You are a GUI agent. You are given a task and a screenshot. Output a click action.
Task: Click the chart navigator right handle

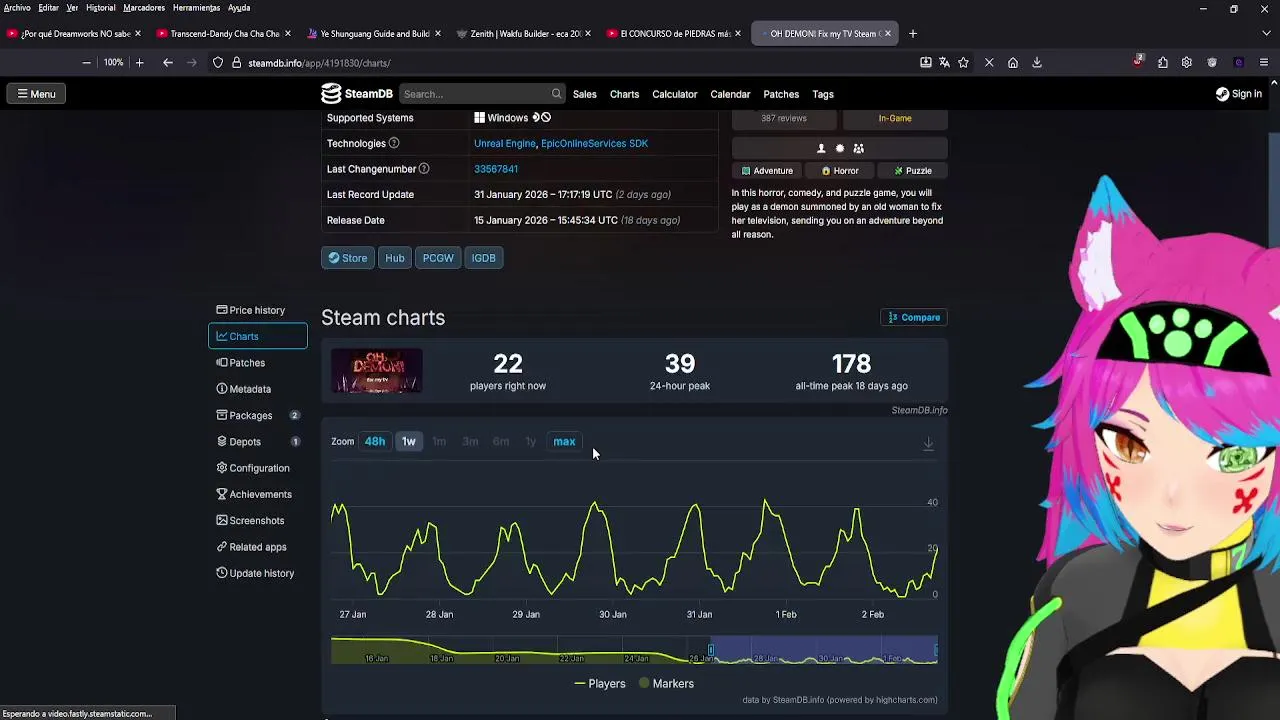(x=936, y=651)
